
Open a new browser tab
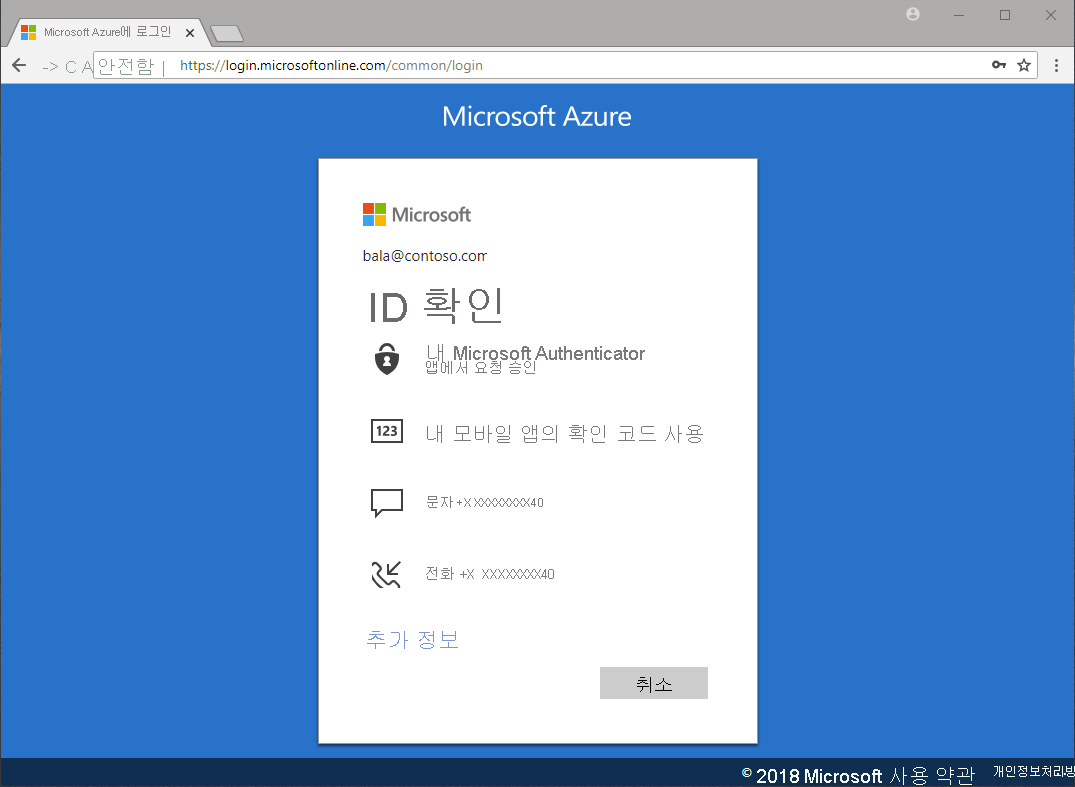pos(226,31)
